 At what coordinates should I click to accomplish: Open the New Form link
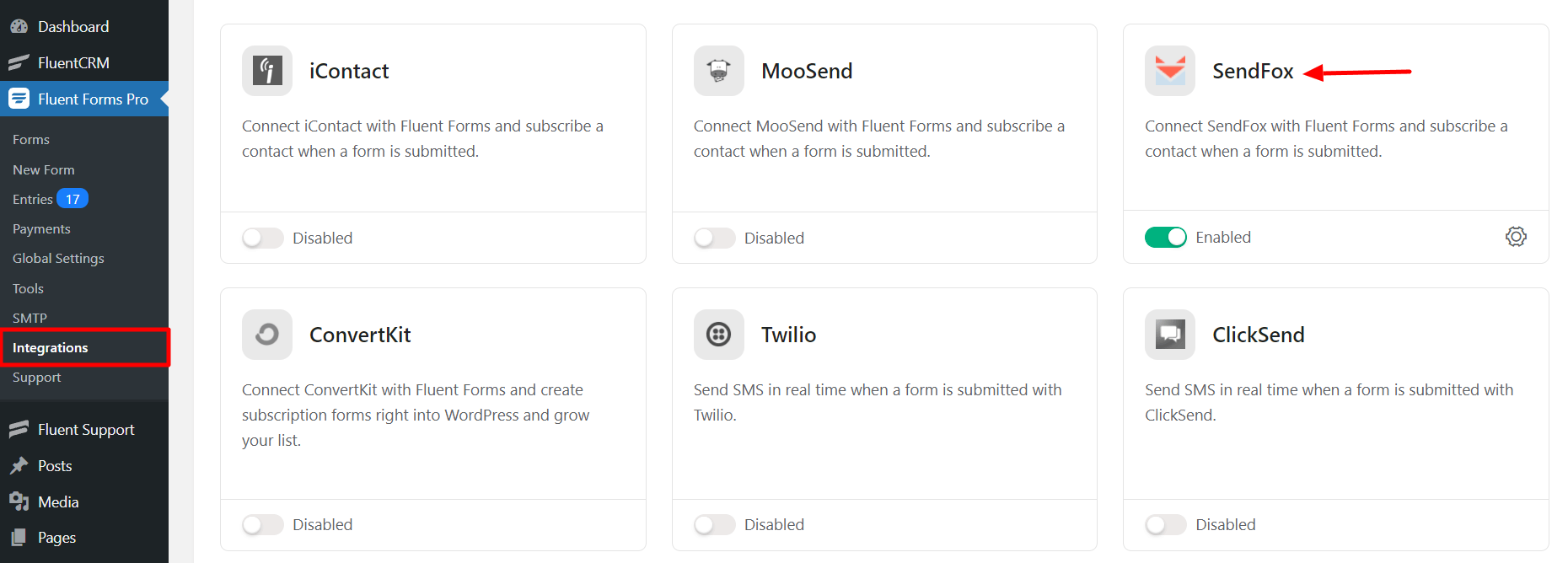click(44, 170)
